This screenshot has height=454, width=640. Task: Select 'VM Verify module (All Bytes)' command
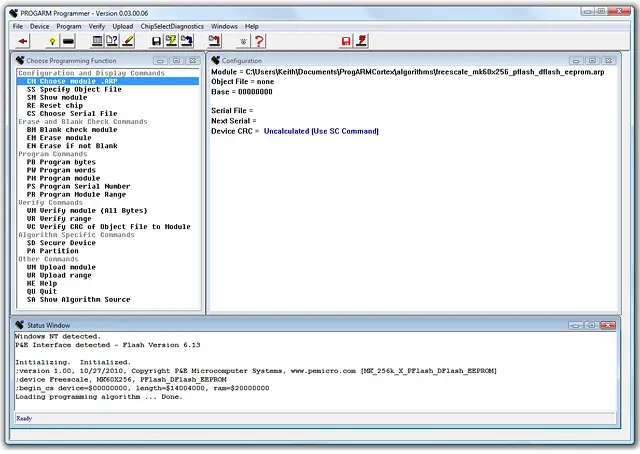pos(87,211)
